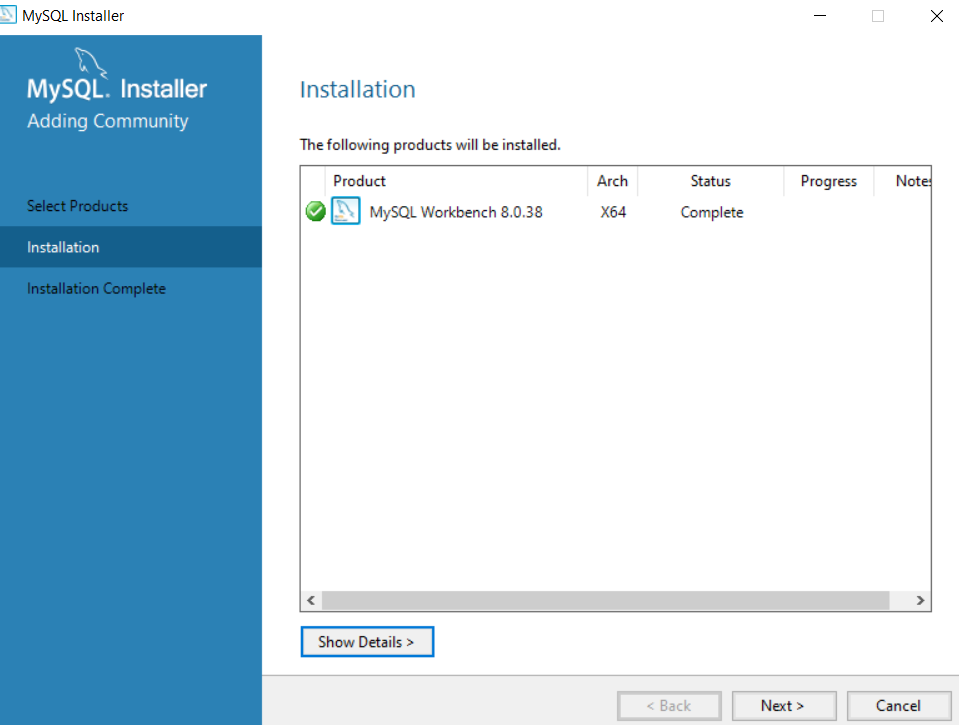
Task: Click the Status column header
Action: pos(711,181)
